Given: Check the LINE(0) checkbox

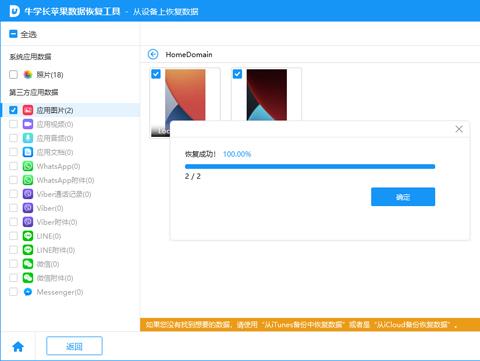Looking at the screenshot, I should (x=13, y=236).
